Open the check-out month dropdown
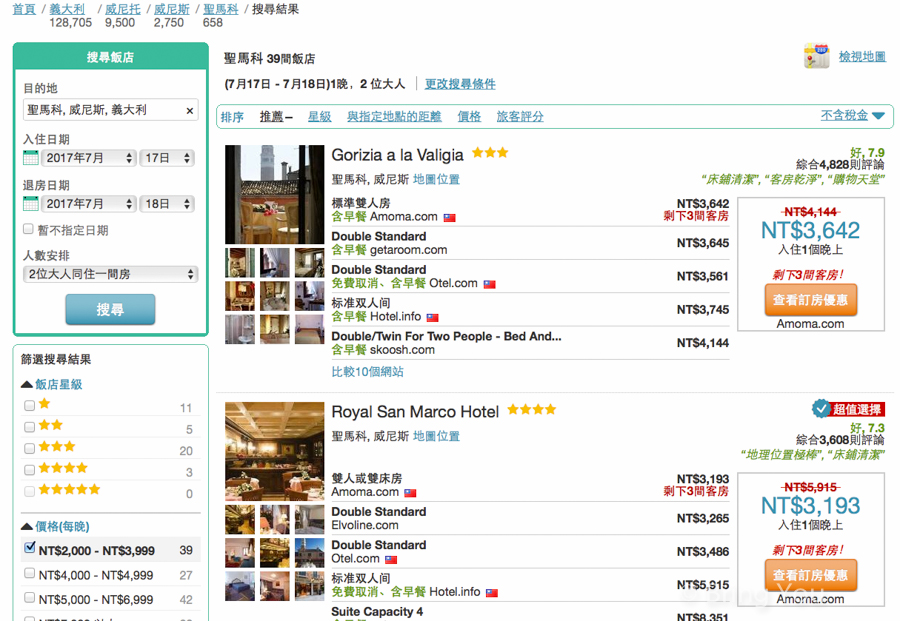Viewport: 900px width, 621px height. pyautogui.click(x=89, y=204)
